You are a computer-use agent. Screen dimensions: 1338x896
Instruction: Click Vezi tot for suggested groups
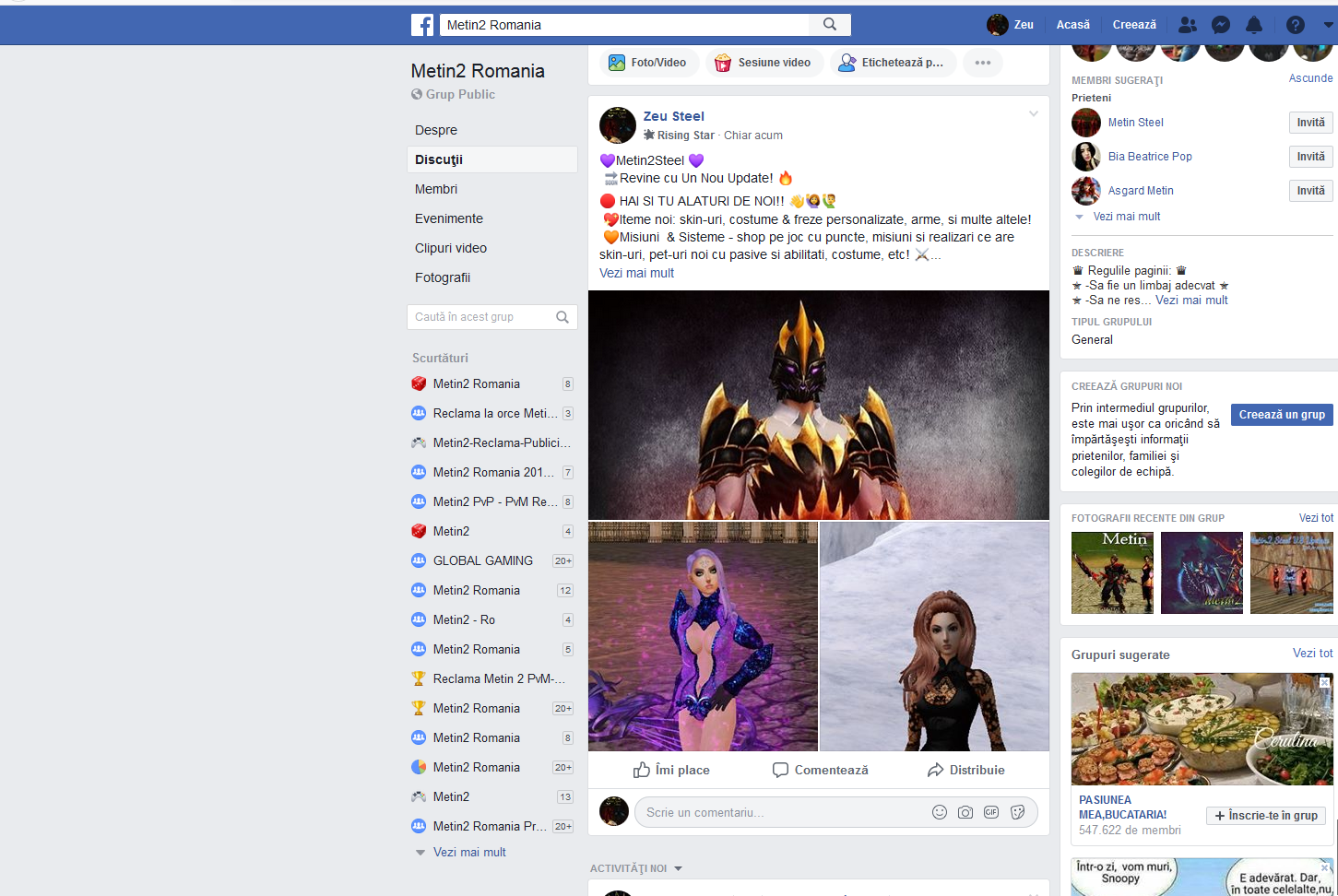[x=1312, y=654]
